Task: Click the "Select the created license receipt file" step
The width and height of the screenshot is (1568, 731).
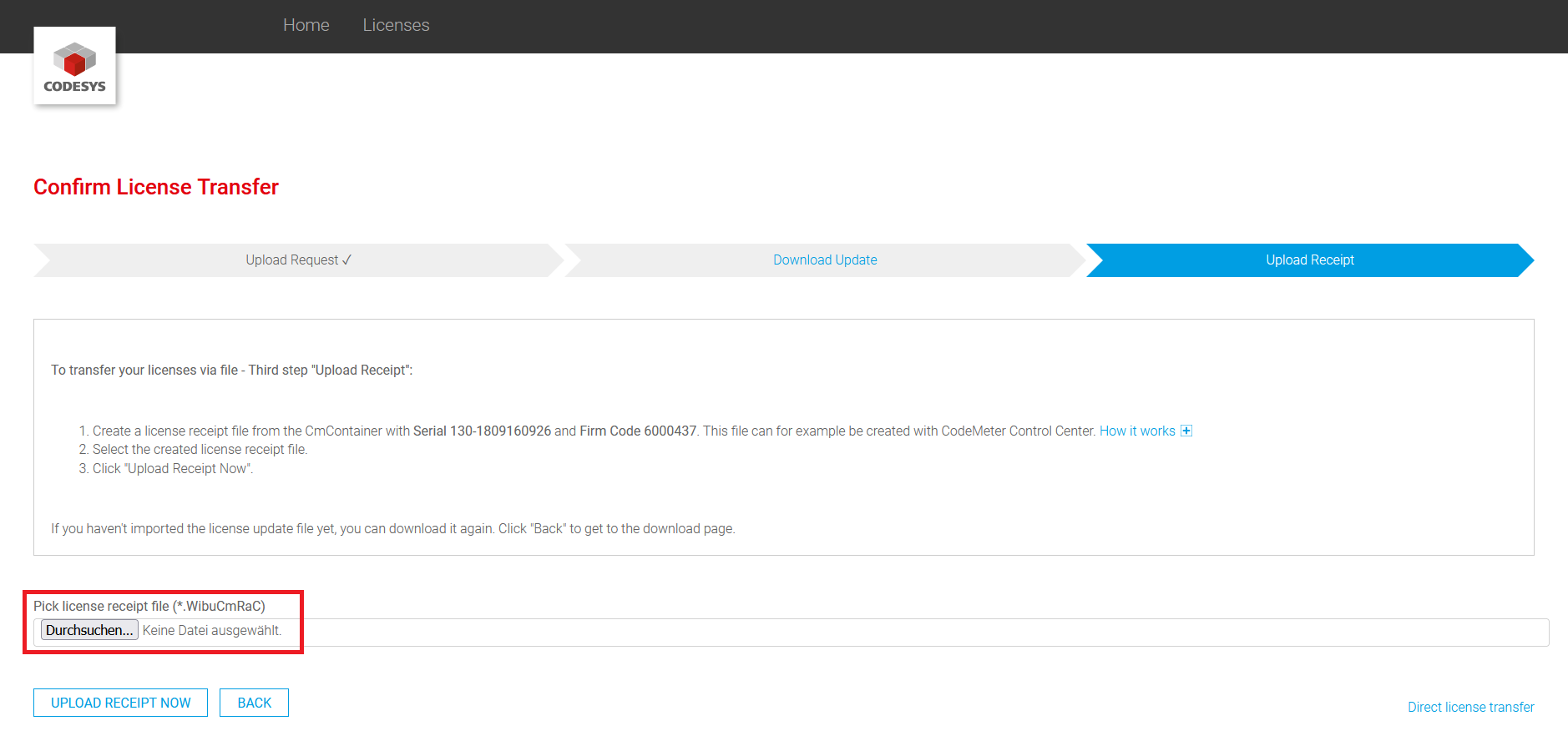Action: 200,450
